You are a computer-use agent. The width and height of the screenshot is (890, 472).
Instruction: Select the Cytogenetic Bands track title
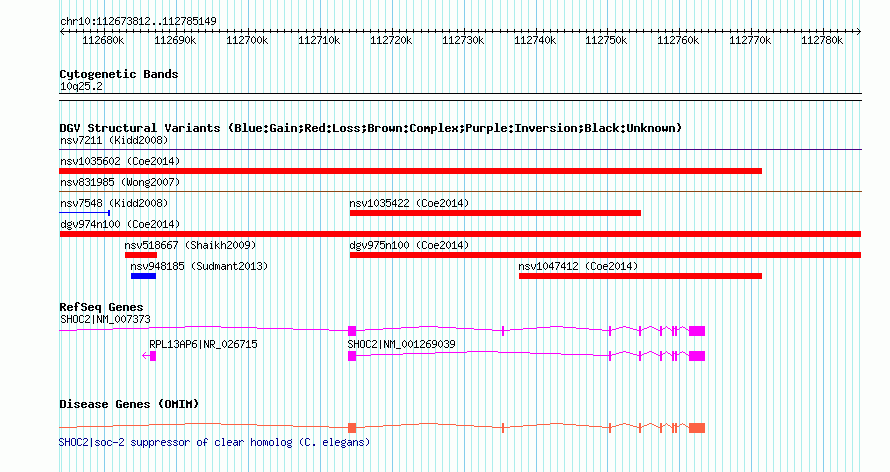pyautogui.click(x=119, y=74)
